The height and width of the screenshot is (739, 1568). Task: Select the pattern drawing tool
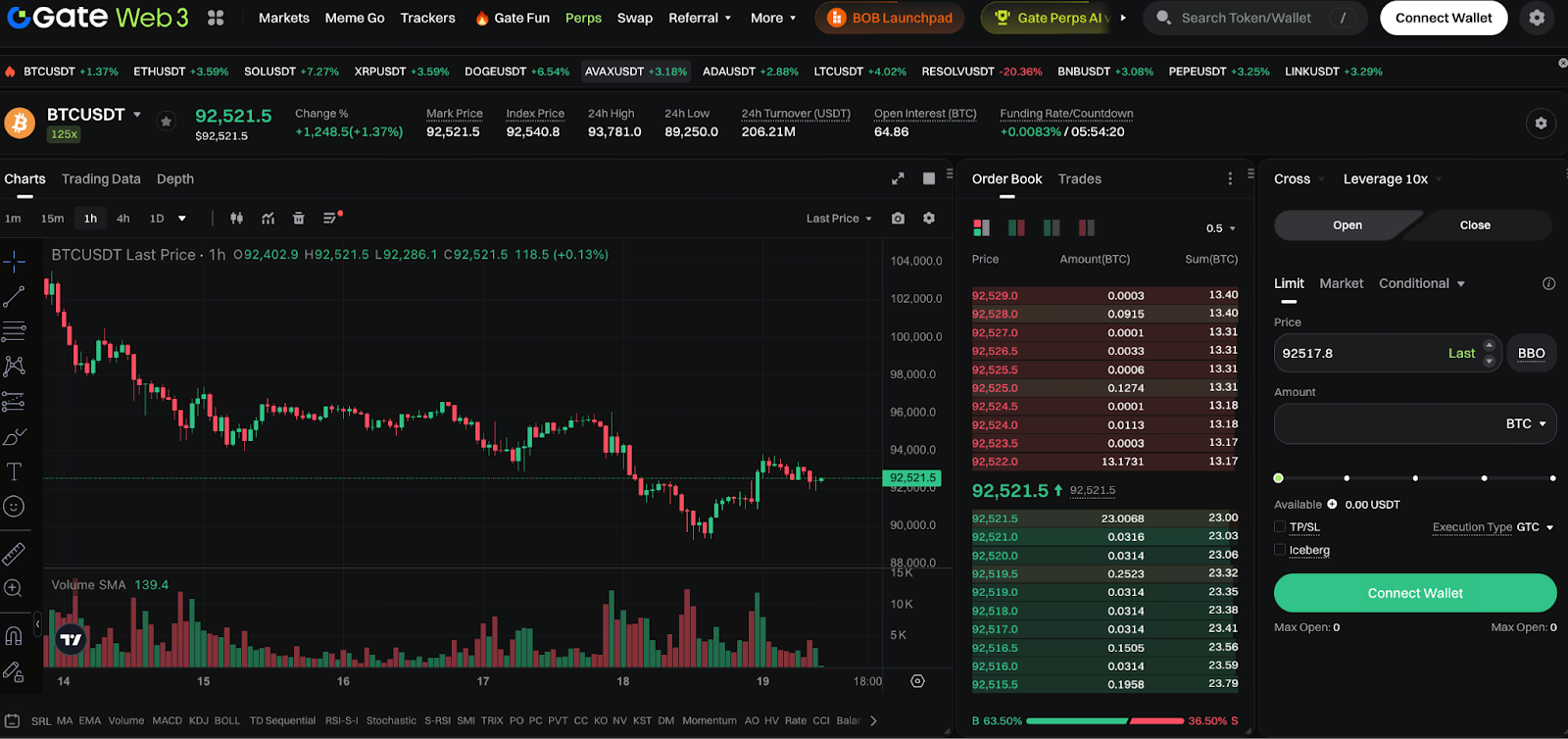(14, 367)
